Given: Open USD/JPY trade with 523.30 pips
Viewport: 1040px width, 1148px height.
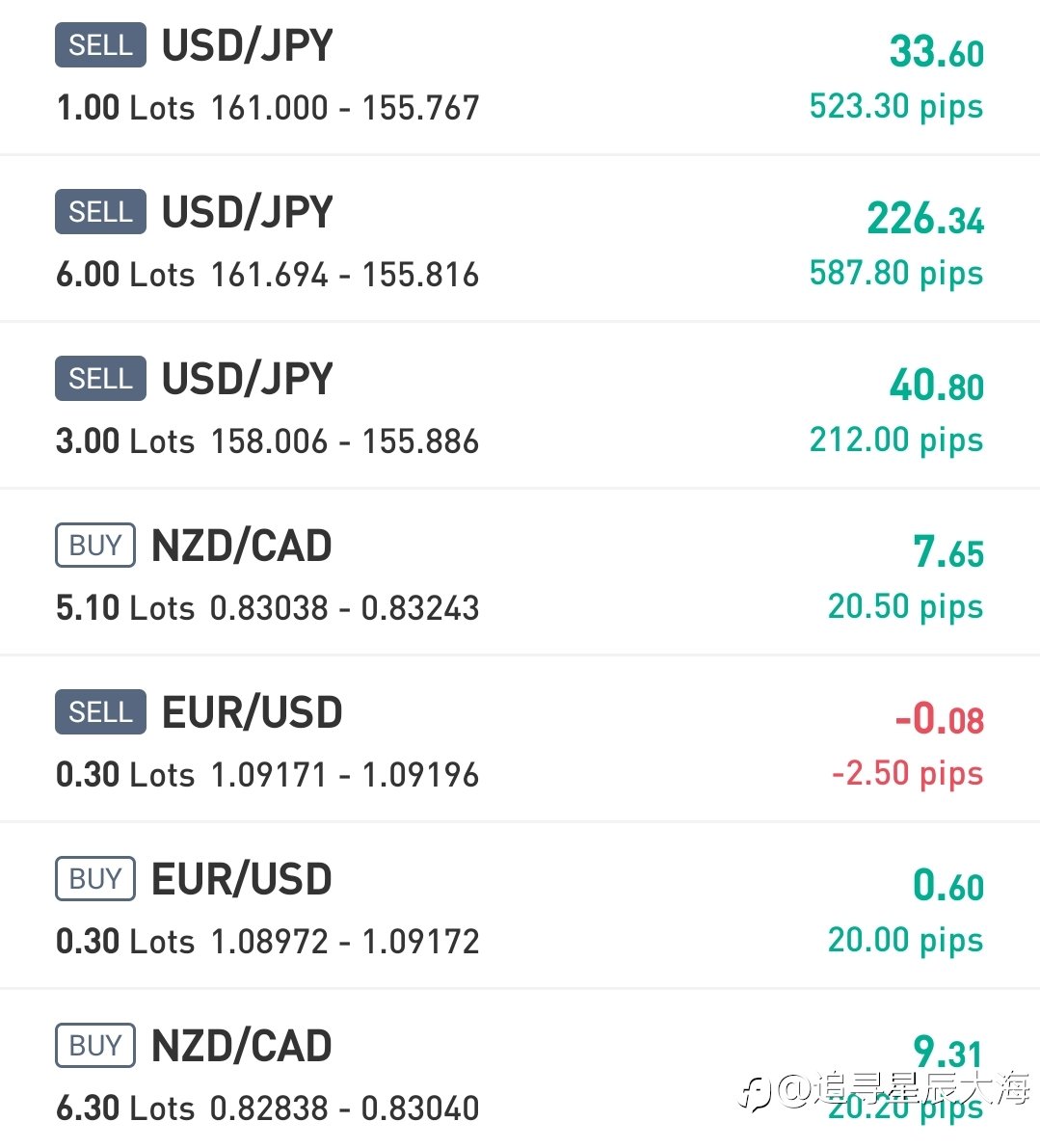Looking at the screenshot, I should coord(520,77).
